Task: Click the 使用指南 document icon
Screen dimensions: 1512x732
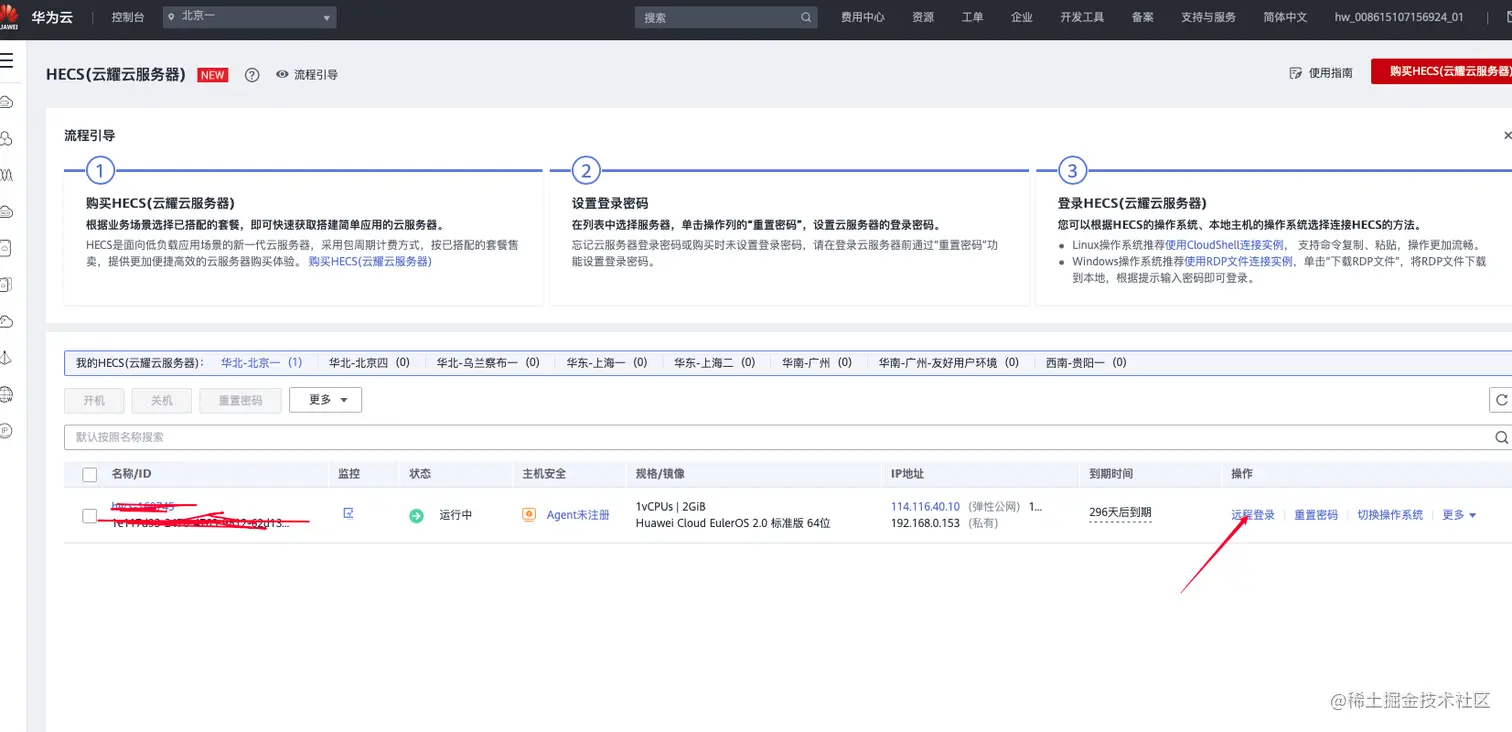Action: [x=1296, y=73]
